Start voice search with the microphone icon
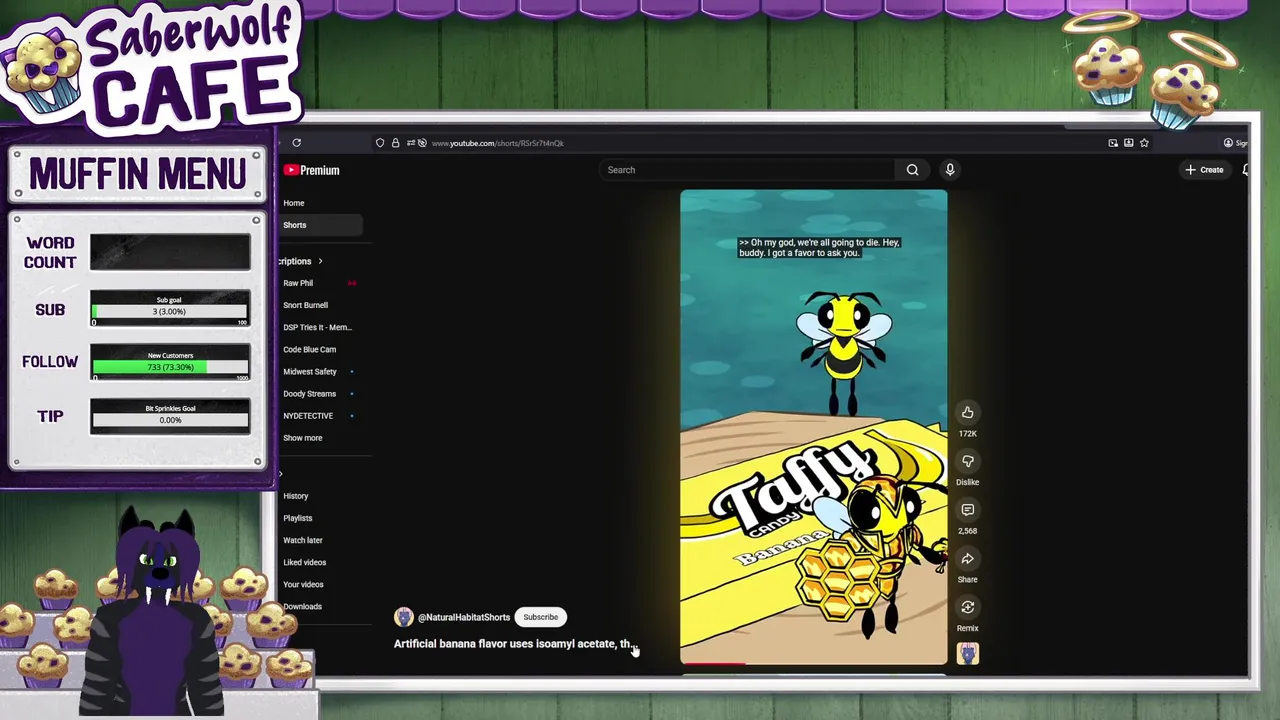Image resolution: width=1280 pixels, height=720 pixels. (950, 170)
